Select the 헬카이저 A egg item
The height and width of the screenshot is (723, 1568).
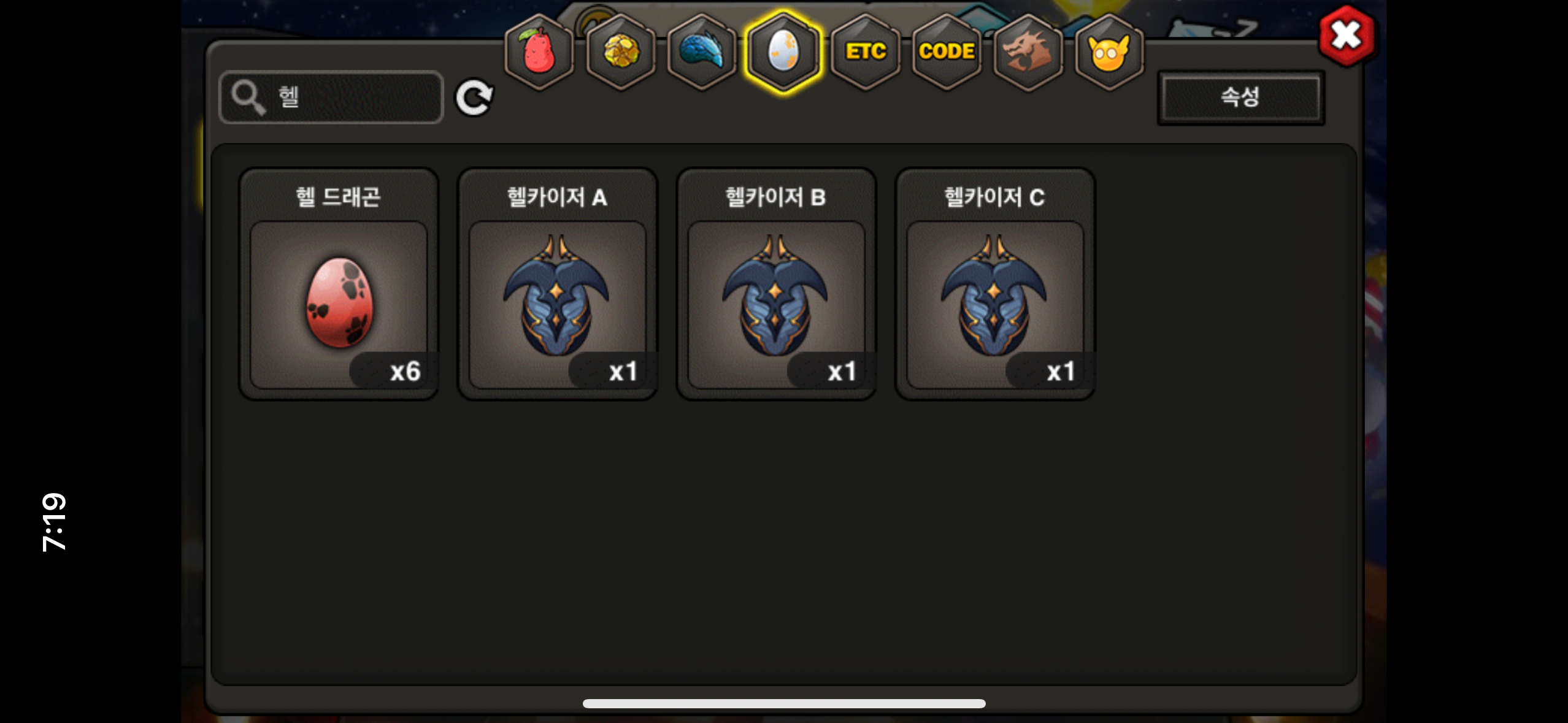pos(558,284)
